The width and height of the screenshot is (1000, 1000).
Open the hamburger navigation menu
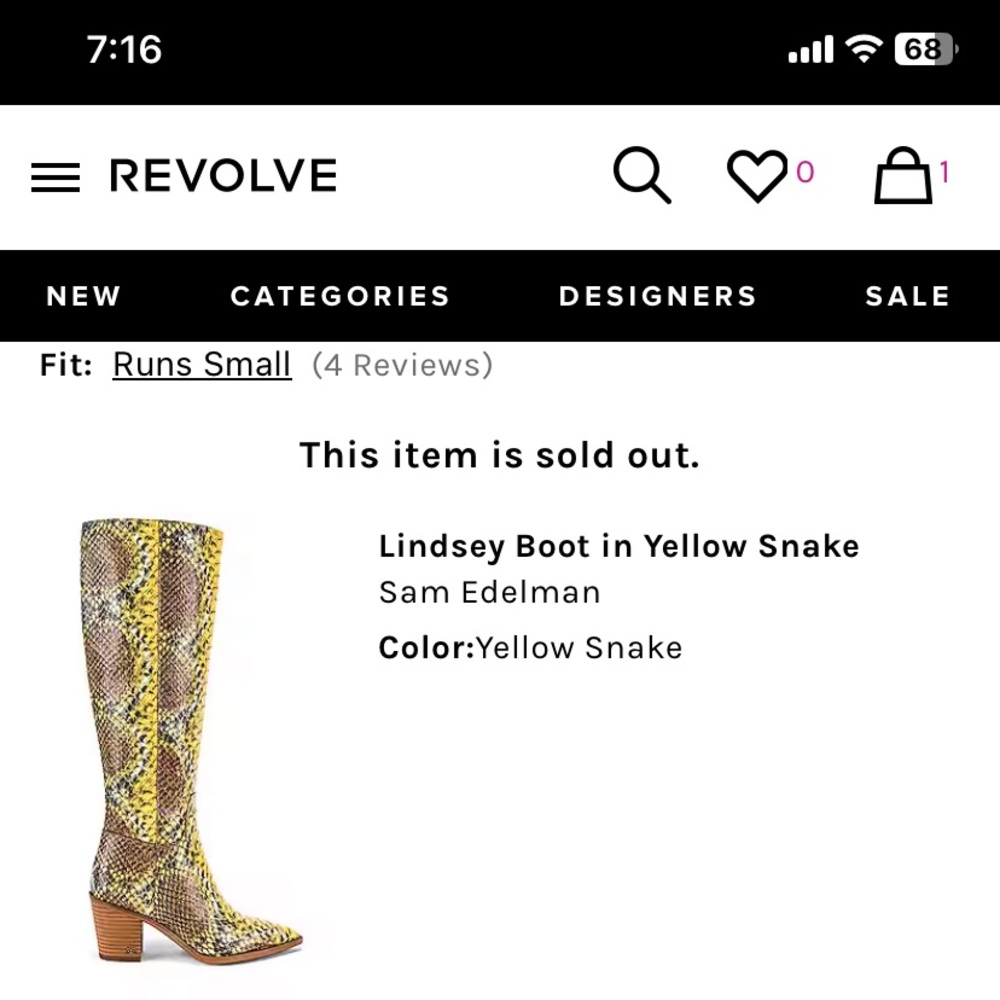coord(56,176)
